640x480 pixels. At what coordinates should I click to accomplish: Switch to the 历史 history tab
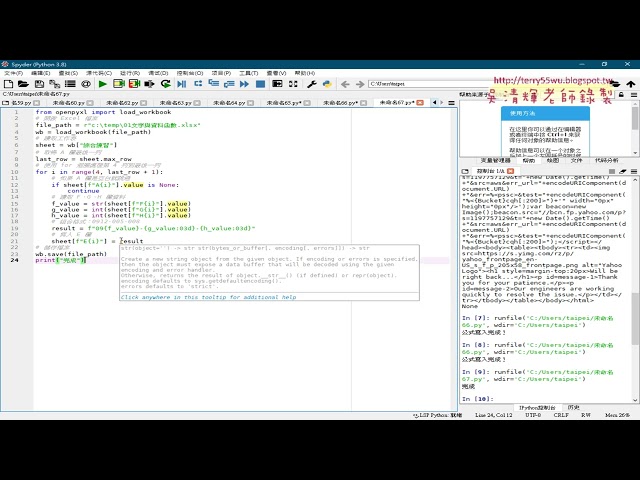573,407
